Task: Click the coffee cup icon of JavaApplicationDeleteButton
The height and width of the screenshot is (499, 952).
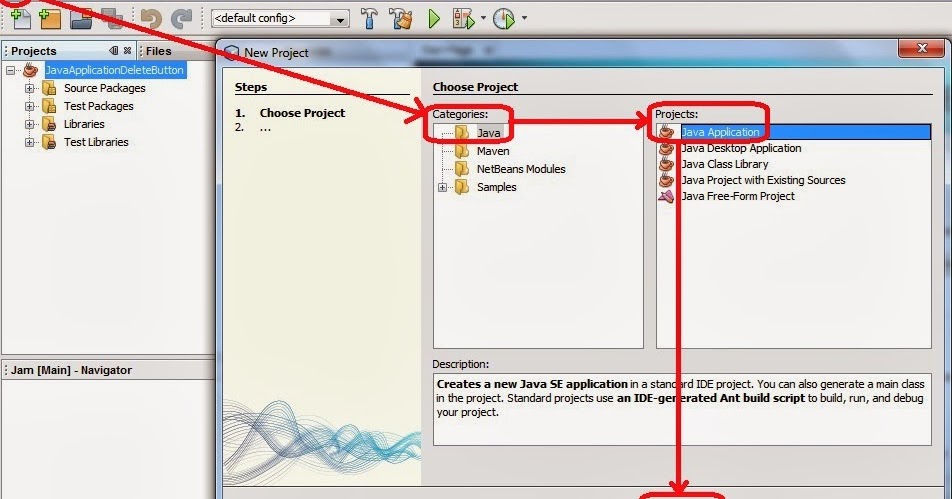Action: (x=30, y=70)
